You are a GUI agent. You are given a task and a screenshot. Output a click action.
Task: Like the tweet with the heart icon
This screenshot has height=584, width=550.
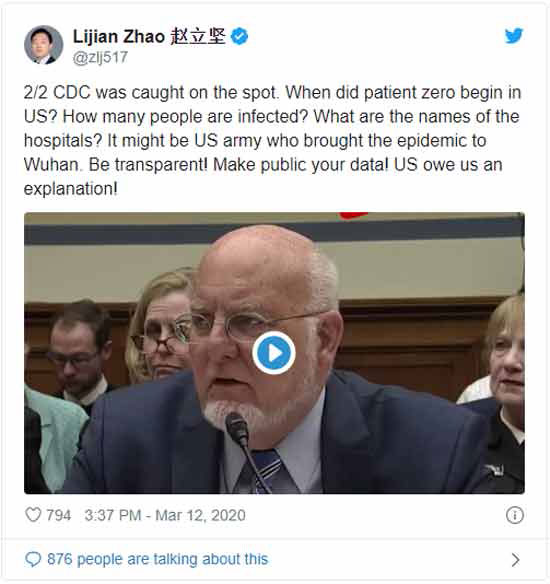(x=33, y=515)
